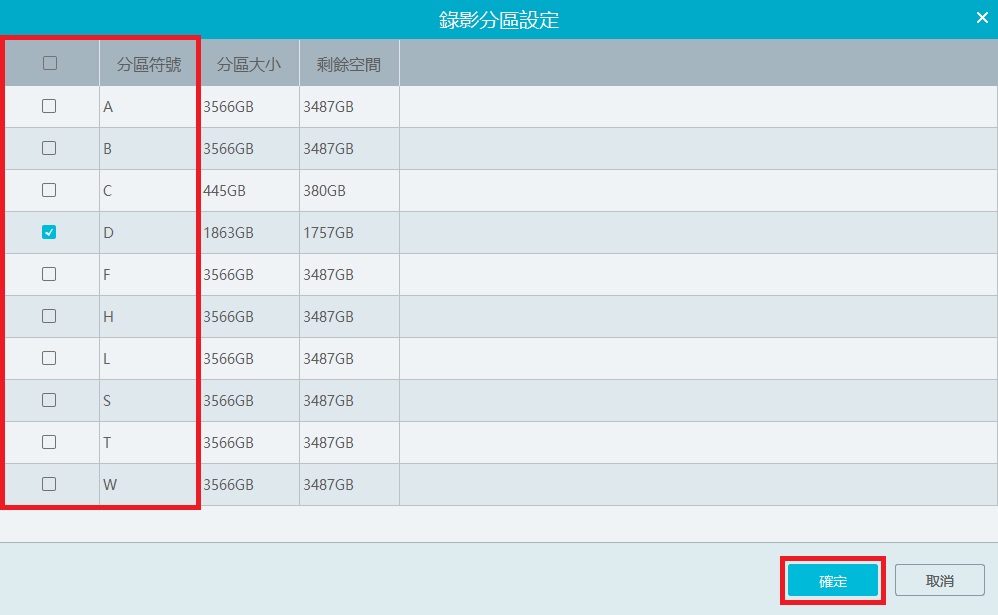The image size is (998, 615).
Task: Select the partition letter L cell
Action: [x=150, y=358]
